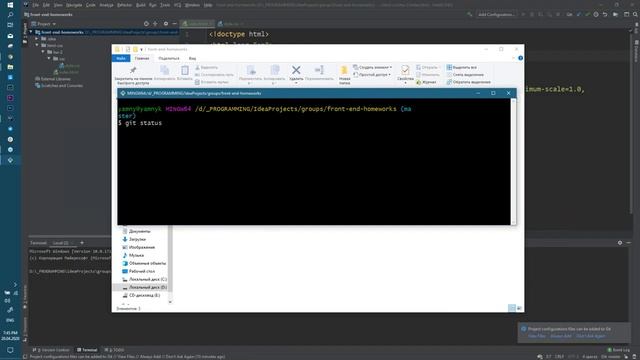The image size is (640, 360).
Task: Open Event Log in status bar
Action: click(x=619, y=350)
